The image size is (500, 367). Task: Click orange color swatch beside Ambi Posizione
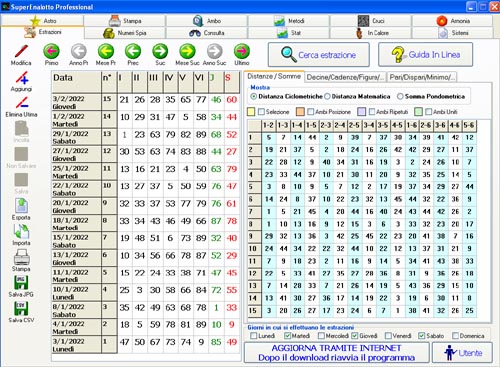300,112
